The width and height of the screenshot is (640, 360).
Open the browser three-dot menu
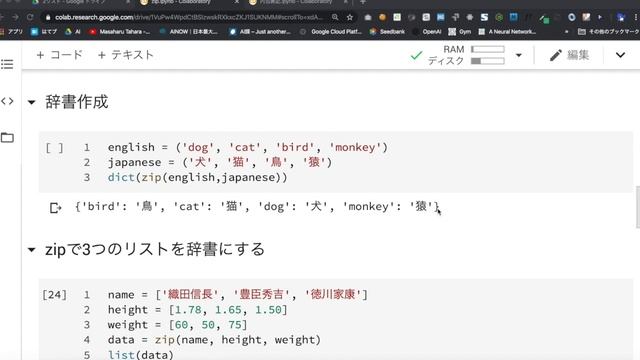636,17
